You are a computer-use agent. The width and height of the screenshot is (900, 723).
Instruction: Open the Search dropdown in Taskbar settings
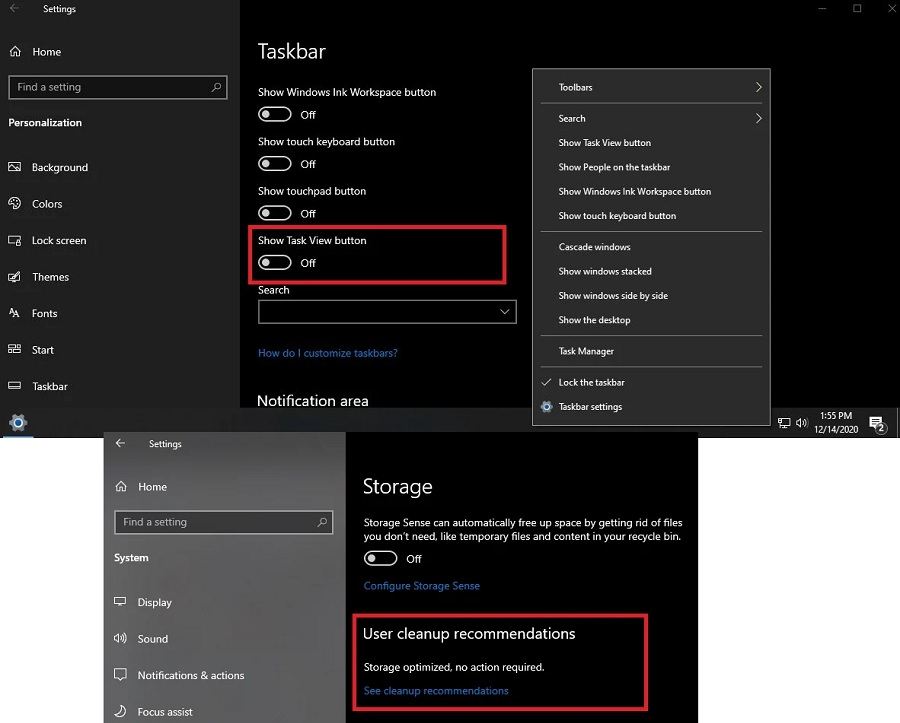click(387, 312)
